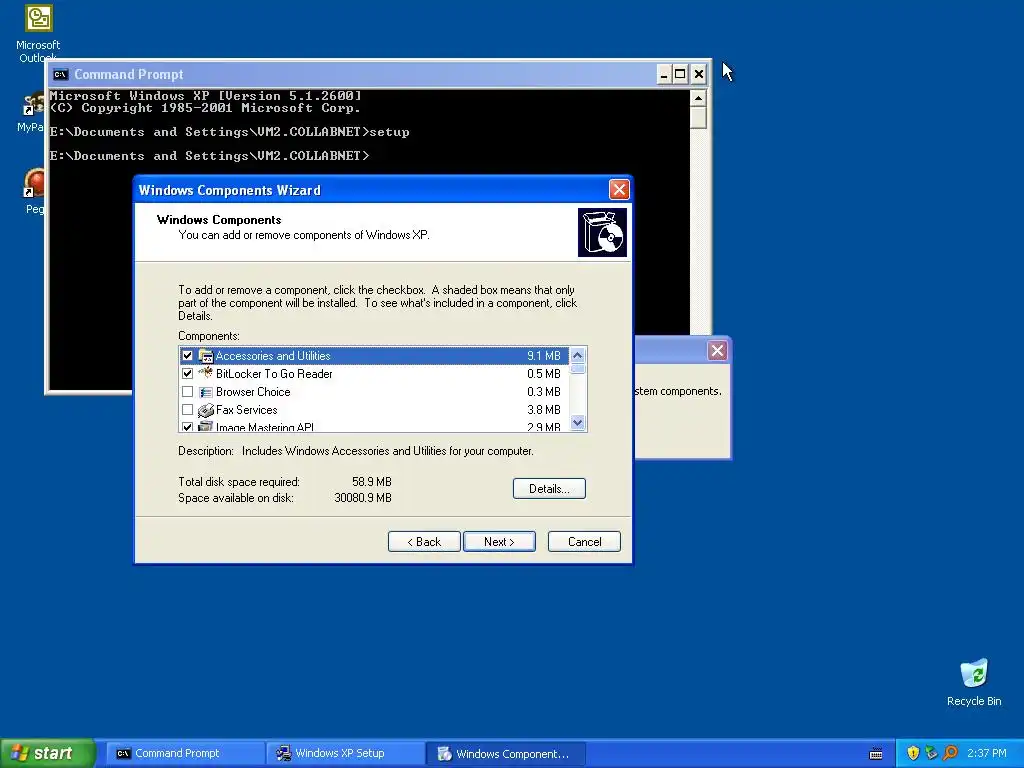The image size is (1024, 768).
Task: Proceed with the Next button
Action: (499, 541)
